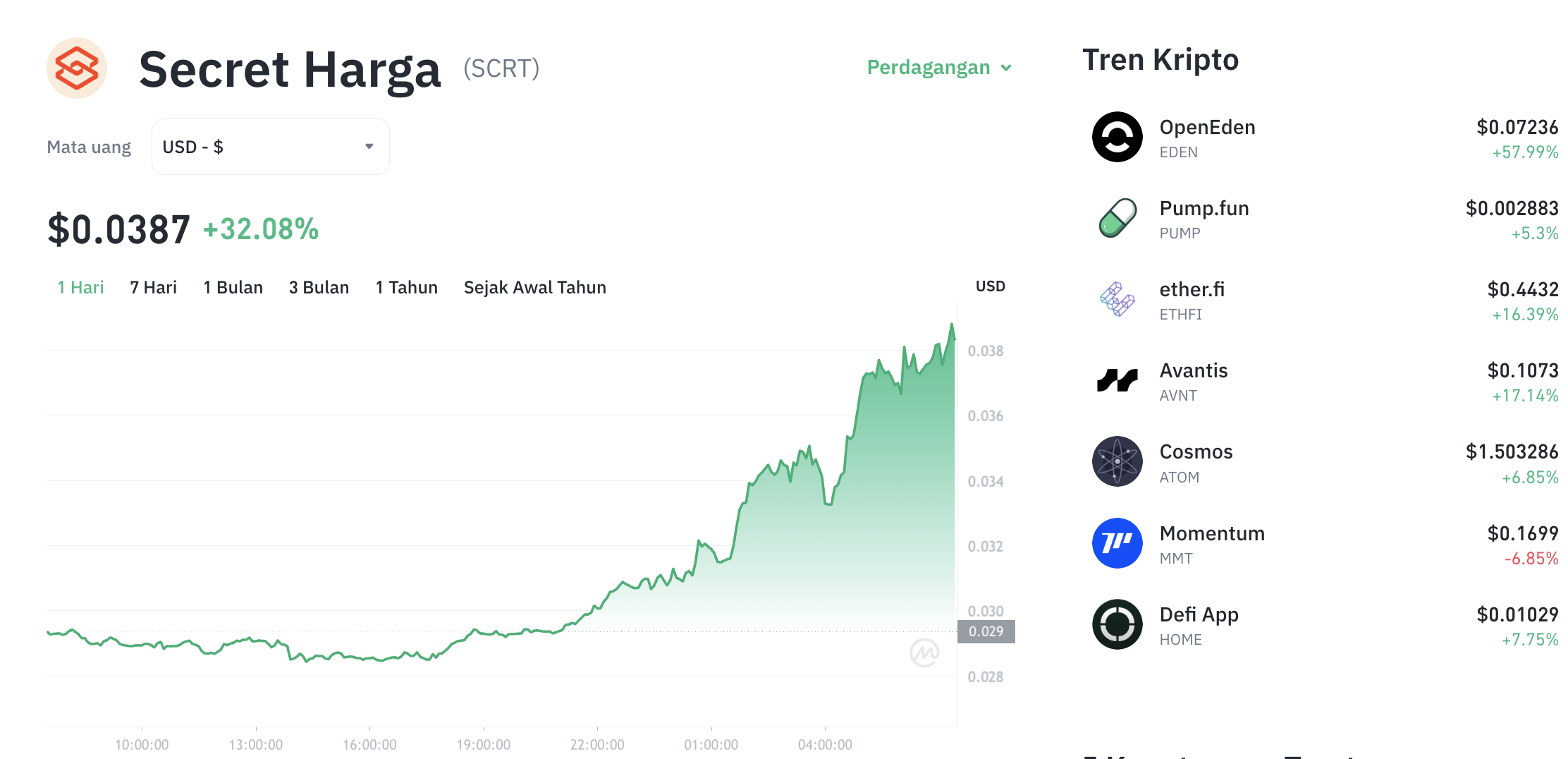1568x759 pixels.
Task: Click the Secret SCRT coin logo
Action: coord(77,68)
